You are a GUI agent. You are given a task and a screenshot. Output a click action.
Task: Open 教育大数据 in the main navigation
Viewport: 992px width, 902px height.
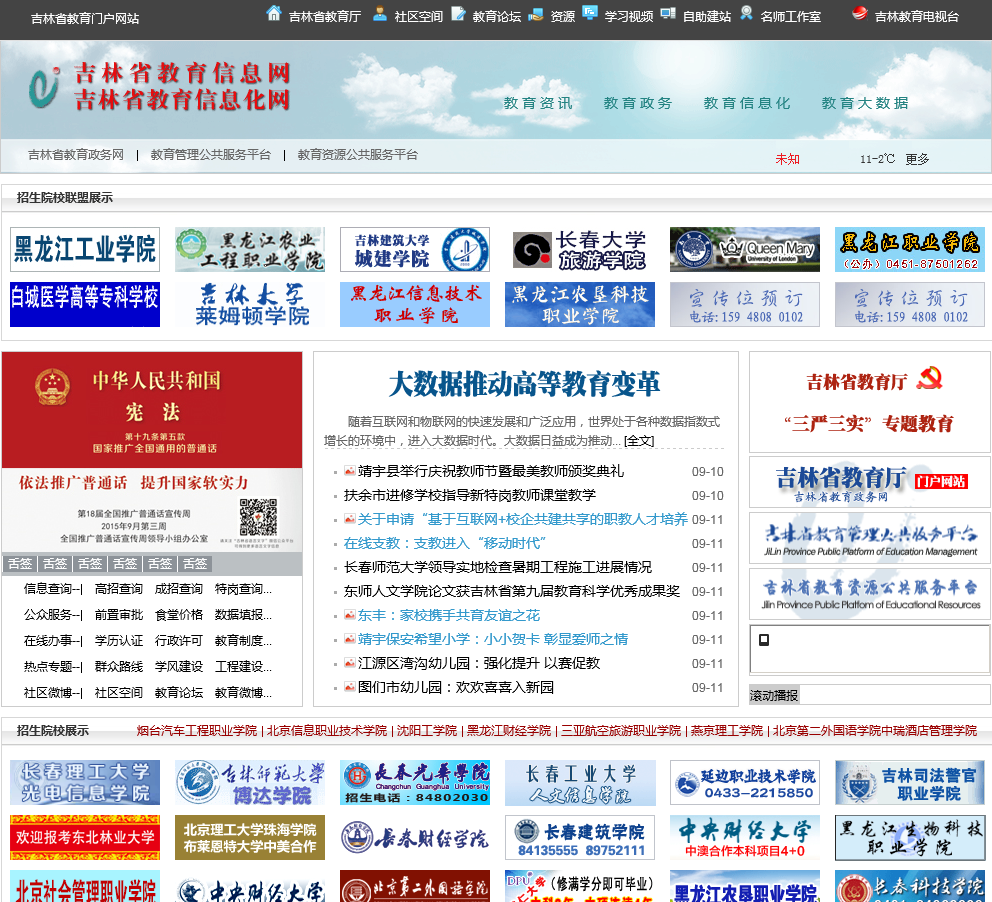pyautogui.click(x=865, y=103)
